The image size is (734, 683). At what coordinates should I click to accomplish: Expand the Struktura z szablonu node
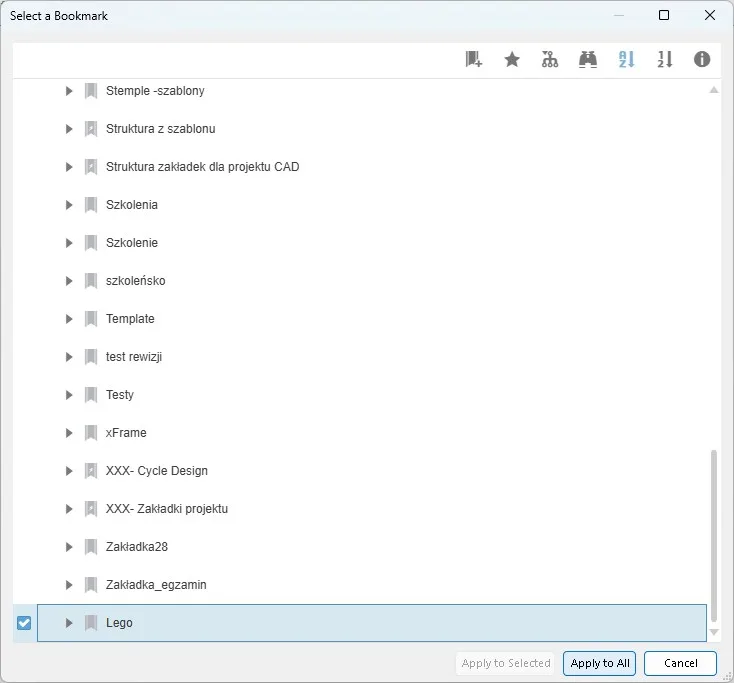point(69,129)
